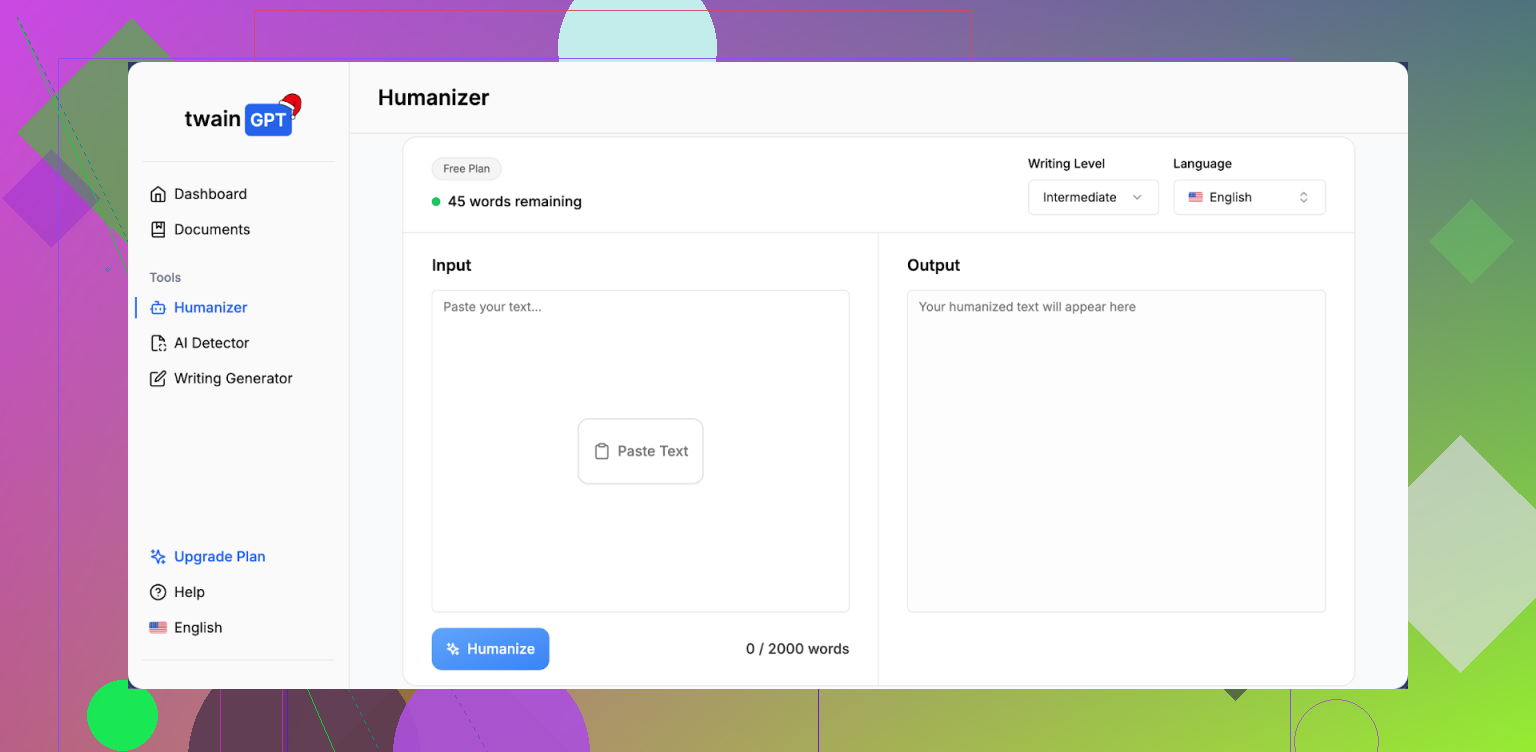Screen dimensions: 1536x752
Task: Switch to the AI Detector tool
Action: coord(211,343)
